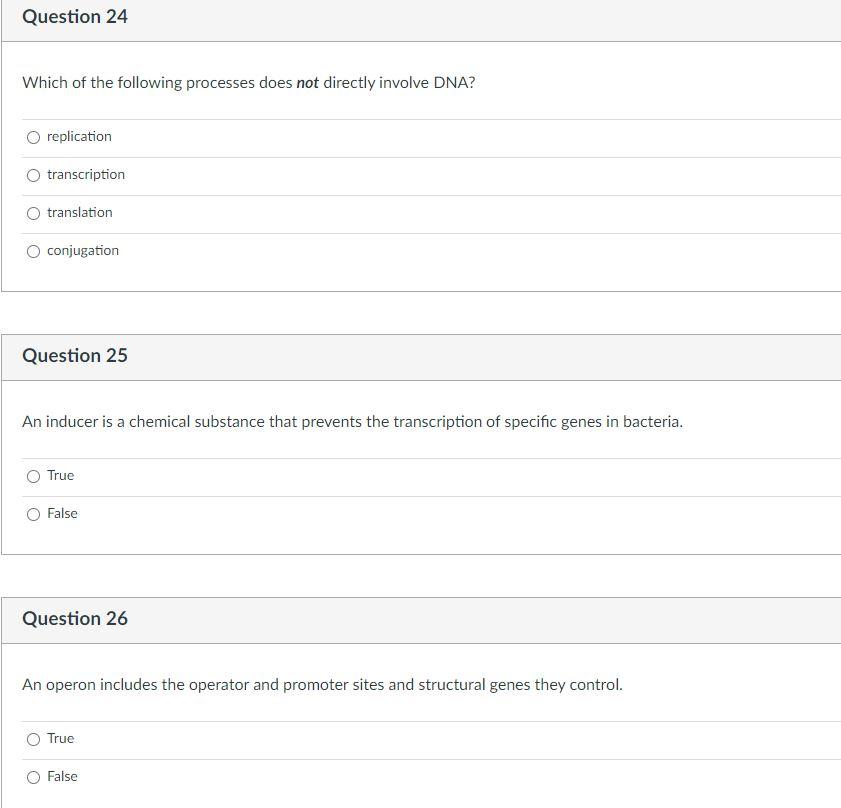The width and height of the screenshot is (841, 808).
Task: Click the conjugation label text
Action: coord(82,250)
